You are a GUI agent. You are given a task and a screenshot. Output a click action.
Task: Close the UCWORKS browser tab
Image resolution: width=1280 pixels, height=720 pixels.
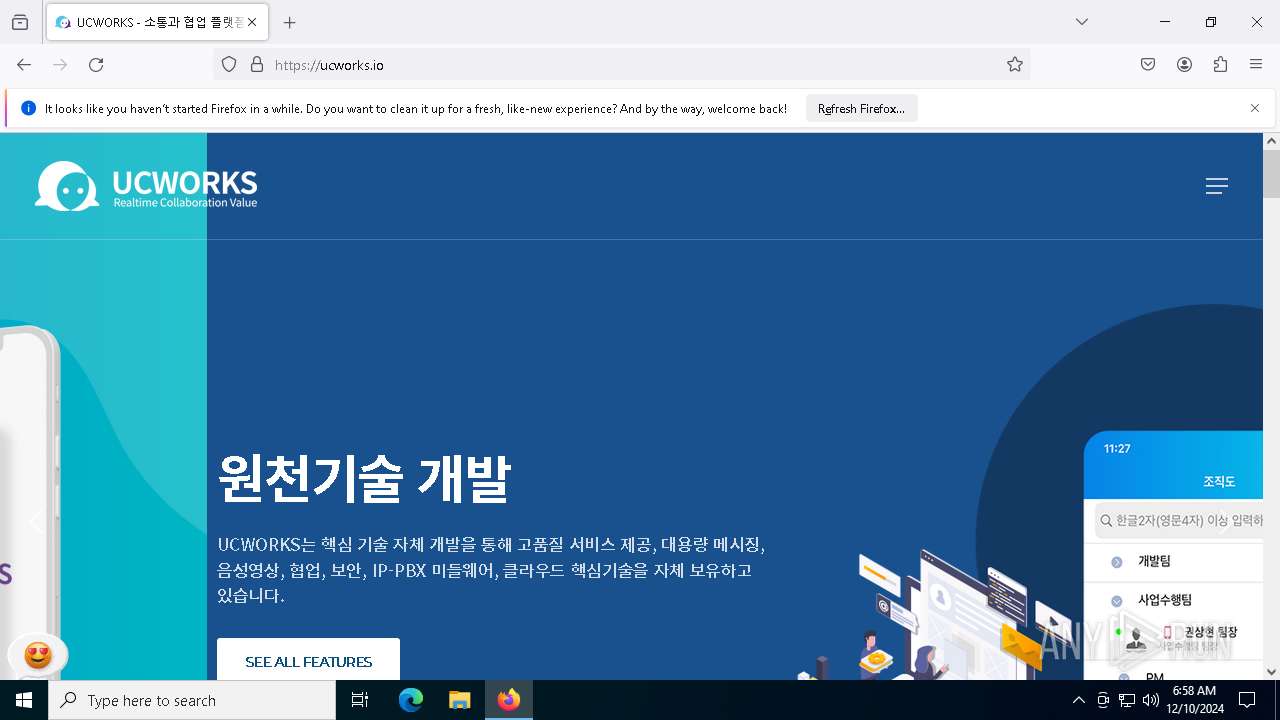[252, 22]
